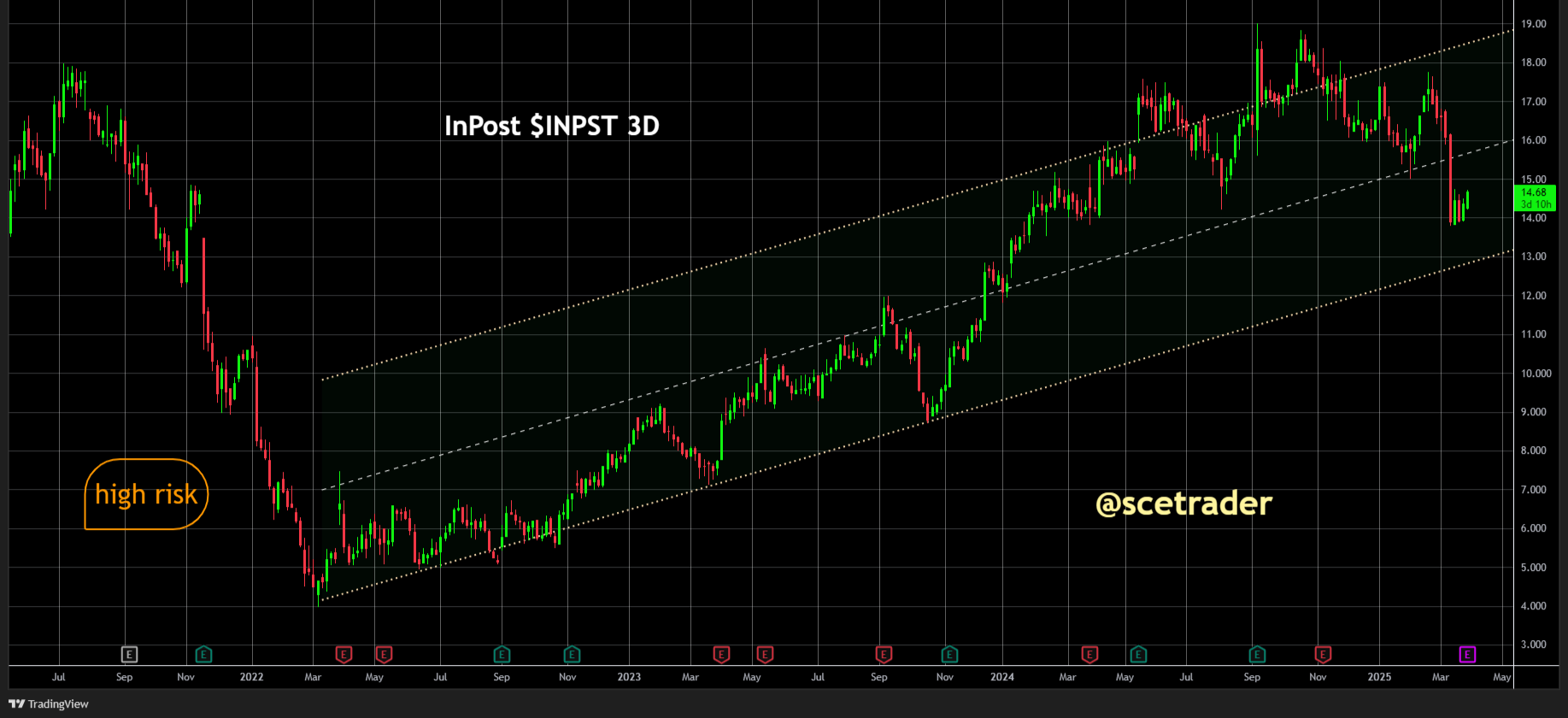Viewport: 1568px width, 718px height.
Task: Click the green earnings marker near Nov 2022
Action: pyautogui.click(x=572, y=655)
